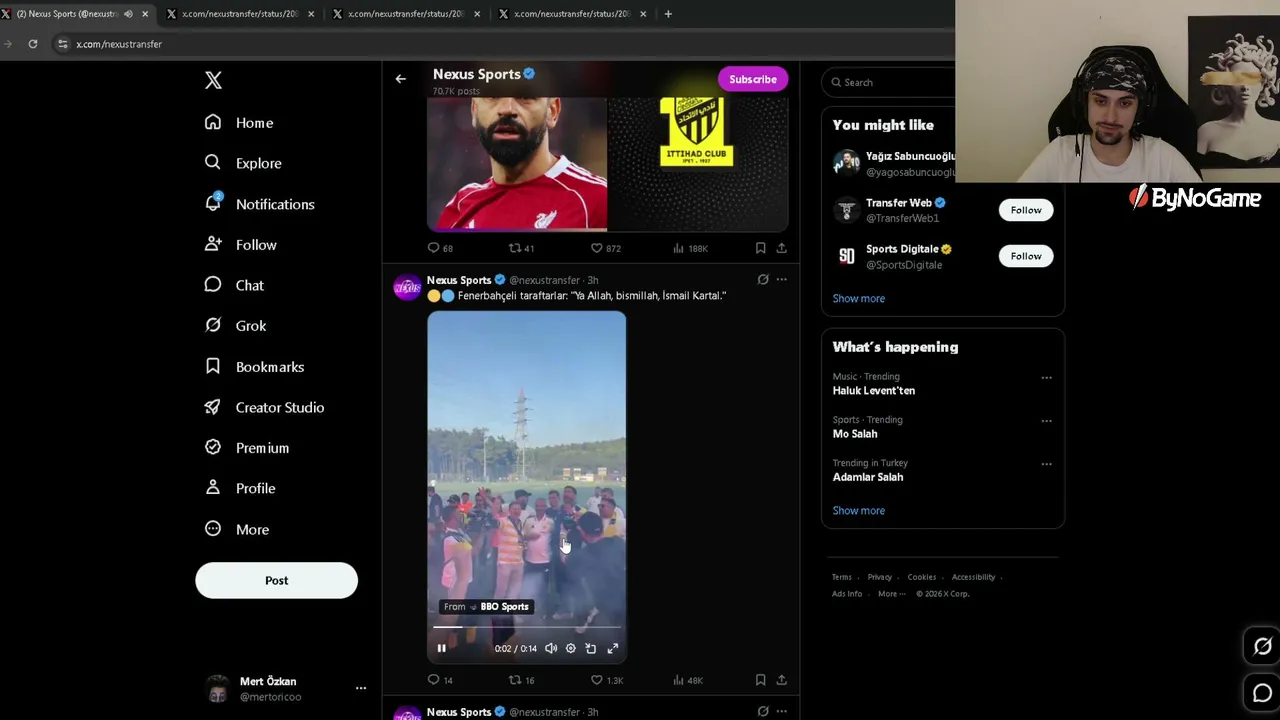Follow the Sports Digitale account
Image resolution: width=1280 pixels, height=720 pixels.
tap(1025, 256)
